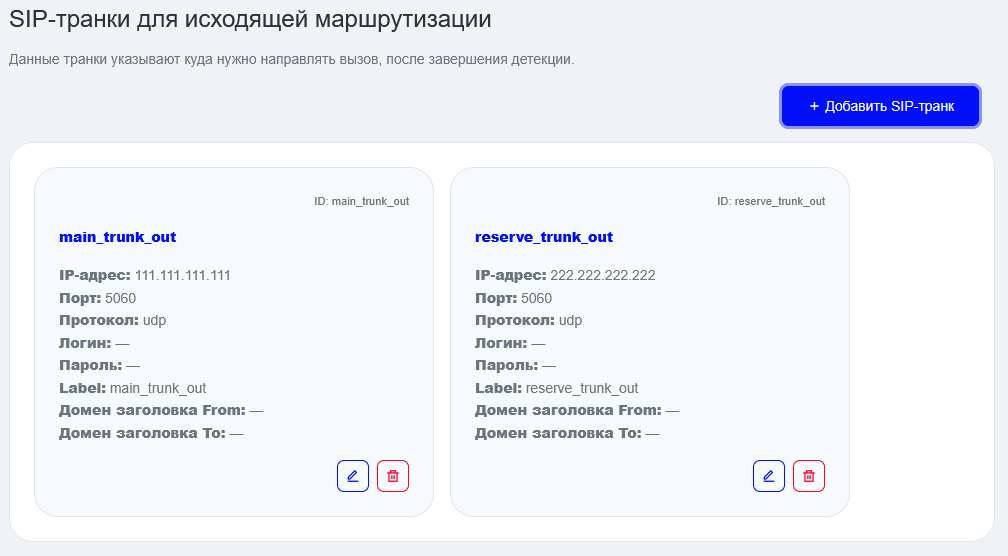Edit the main_trunk_out trunk via pencil icon

pyautogui.click(x=353, y=476)
